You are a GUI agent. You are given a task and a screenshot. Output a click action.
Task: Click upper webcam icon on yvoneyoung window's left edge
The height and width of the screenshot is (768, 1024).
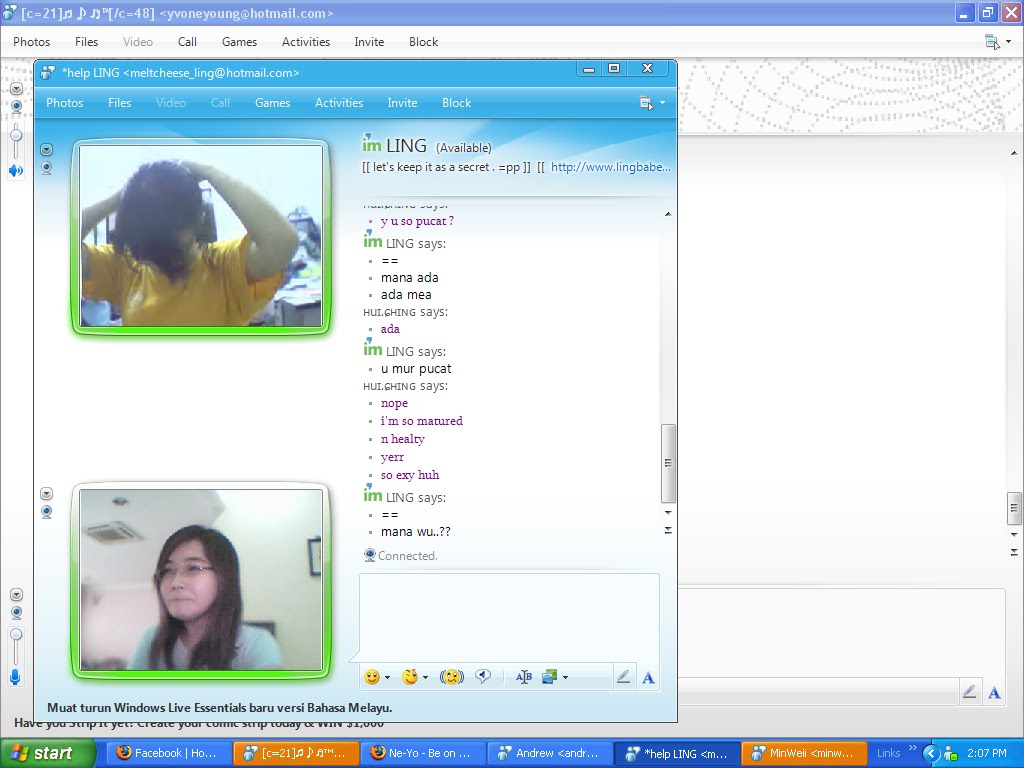[17, 106]
